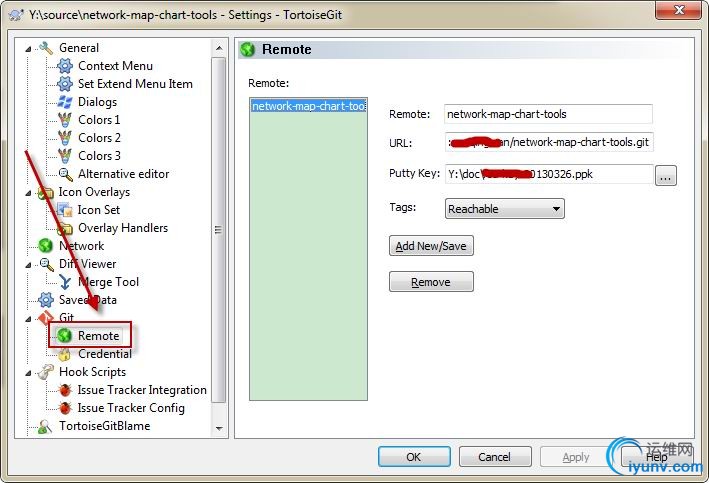709x483 pixels.
Task: Click the Putty Key path field
Action: 549,174
